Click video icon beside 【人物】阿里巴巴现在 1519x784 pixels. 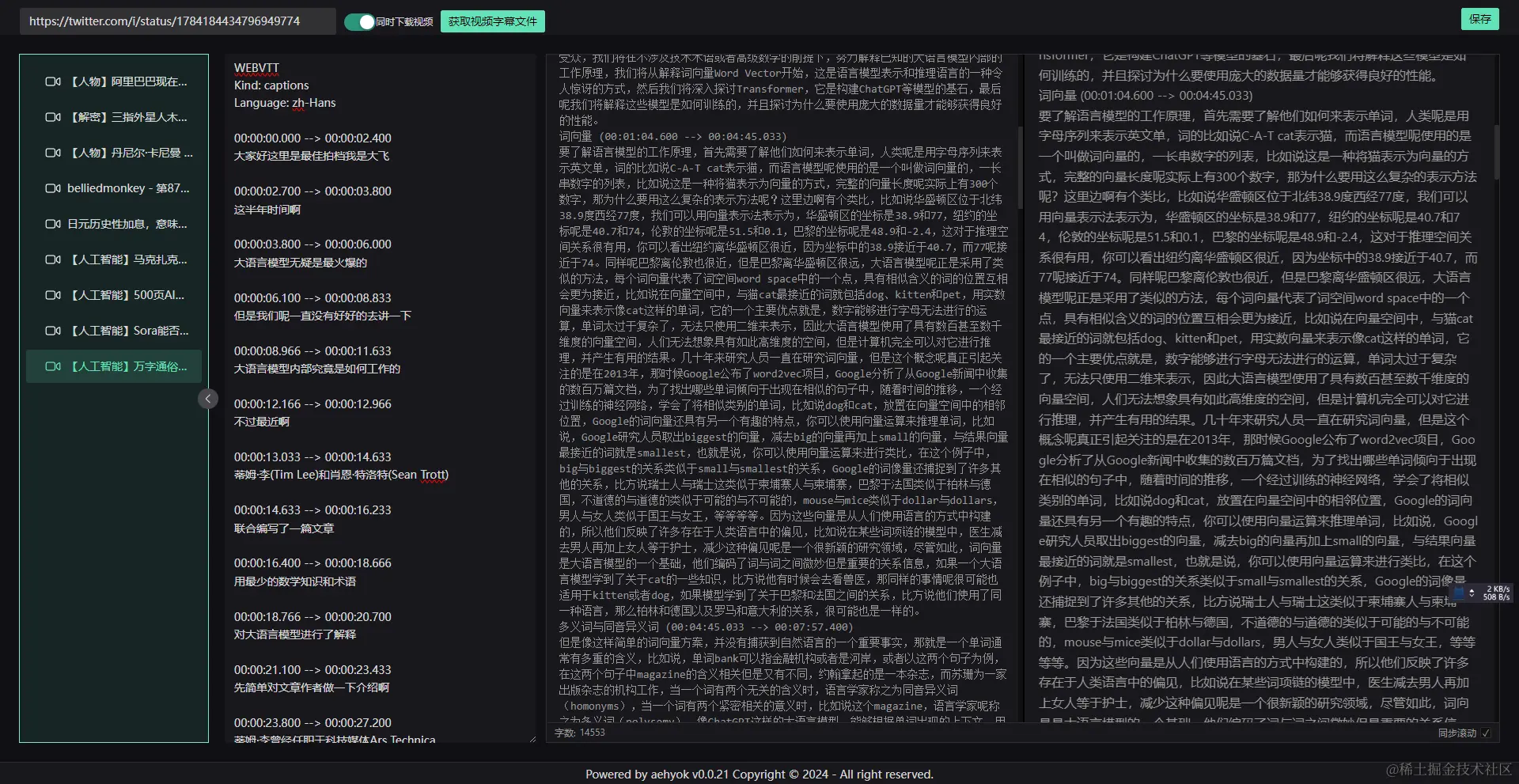coord(53,81)
